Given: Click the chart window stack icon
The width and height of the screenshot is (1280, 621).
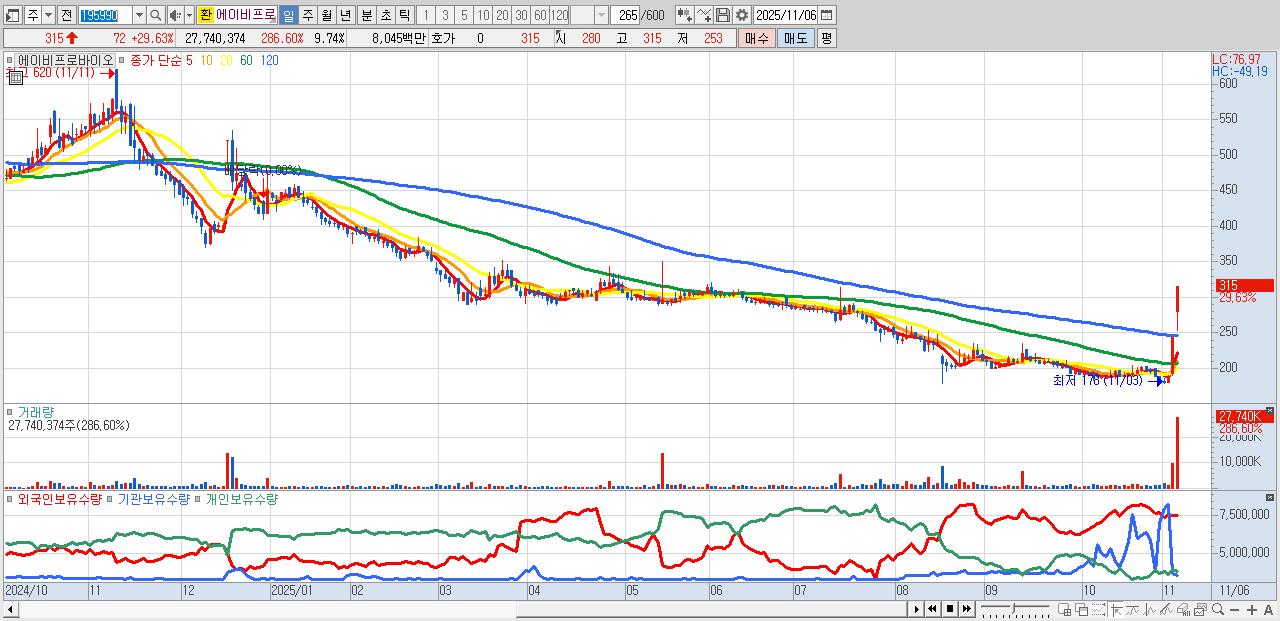Looking at the screenshot, I should point(1201,610).
